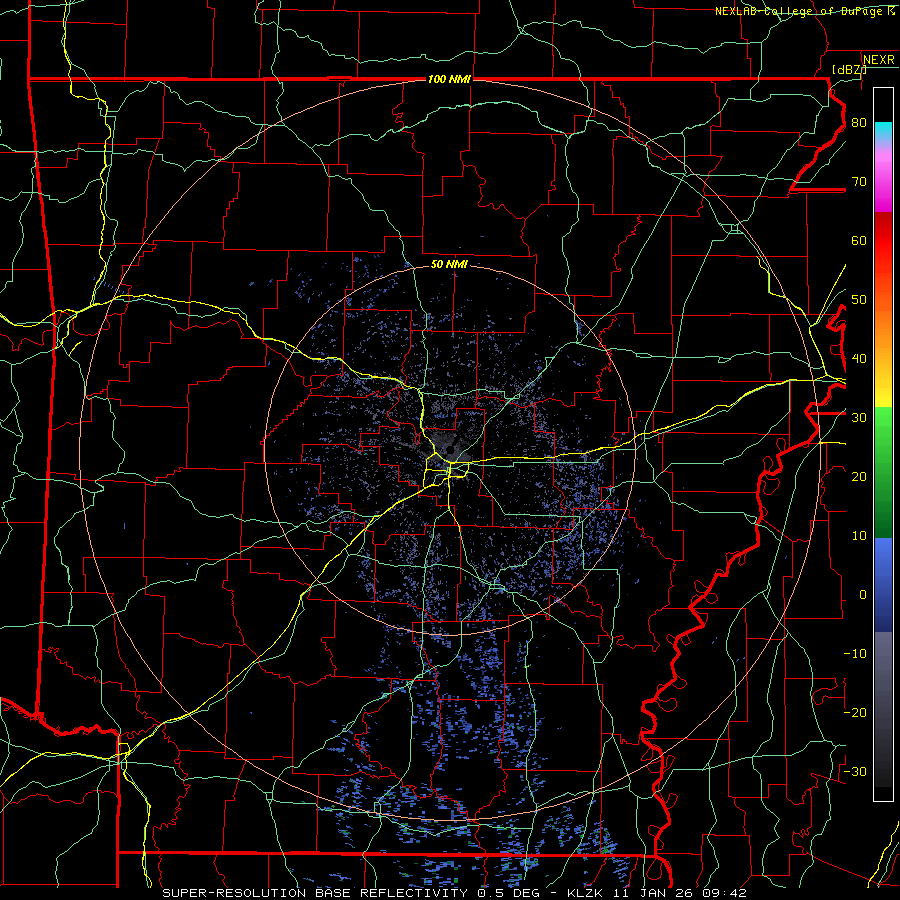The width and height of the screenshot is (900, 900).
Task: Click the gray segment of the color bar
Action: pos(883,709)
